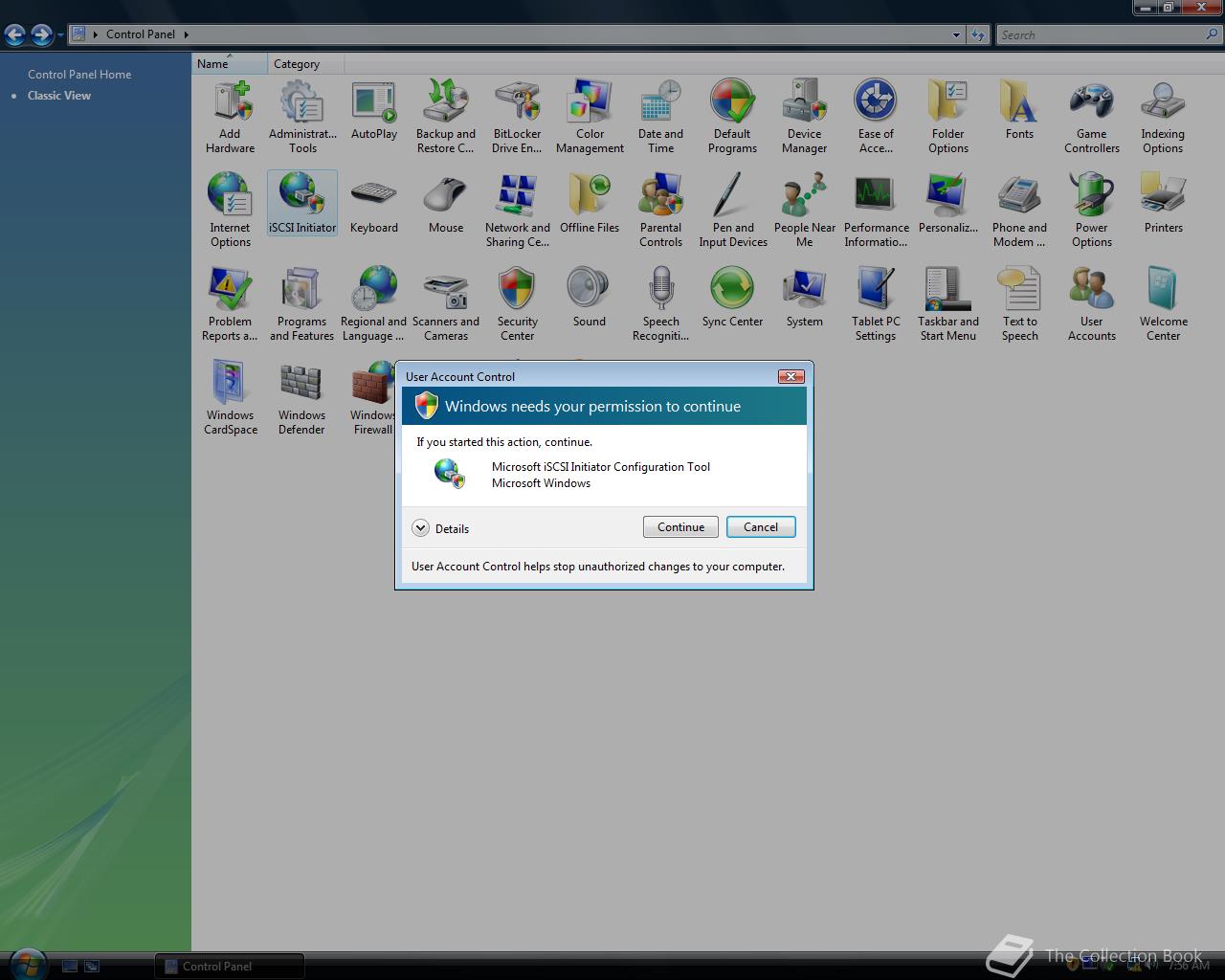Screen dimensions: 1225x980
Task: Click Cancel in User Account Control
Action: click(761, 527)
